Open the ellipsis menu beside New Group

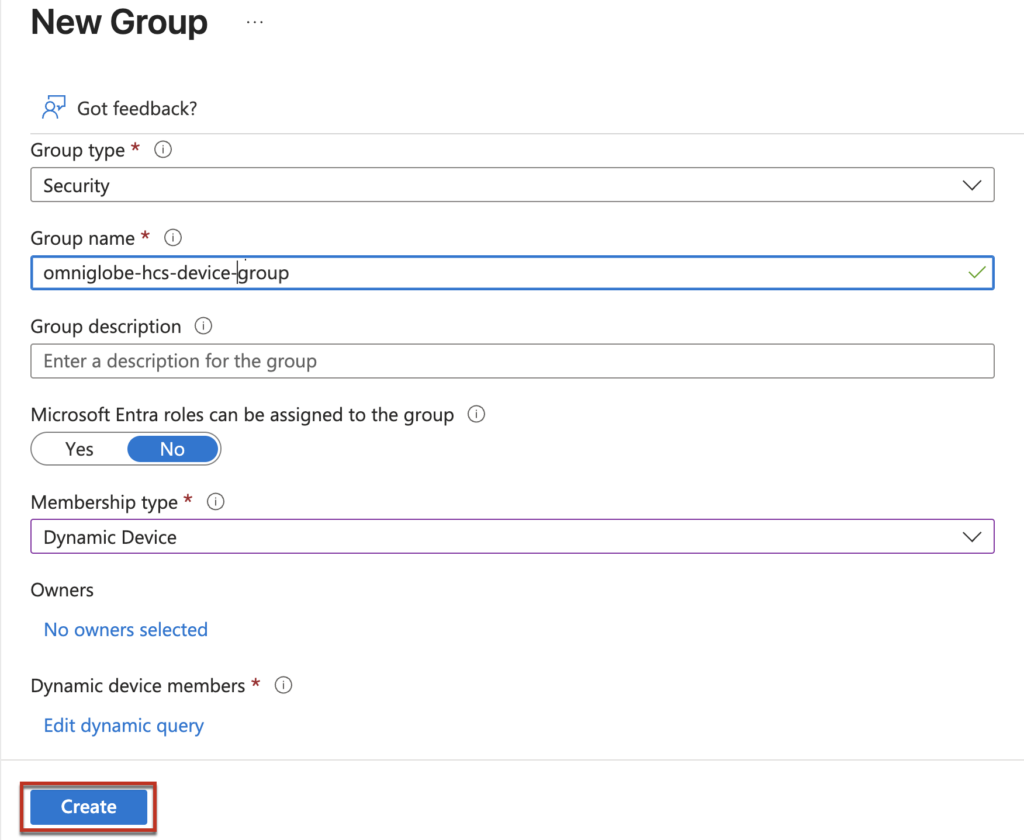(255, 23)
